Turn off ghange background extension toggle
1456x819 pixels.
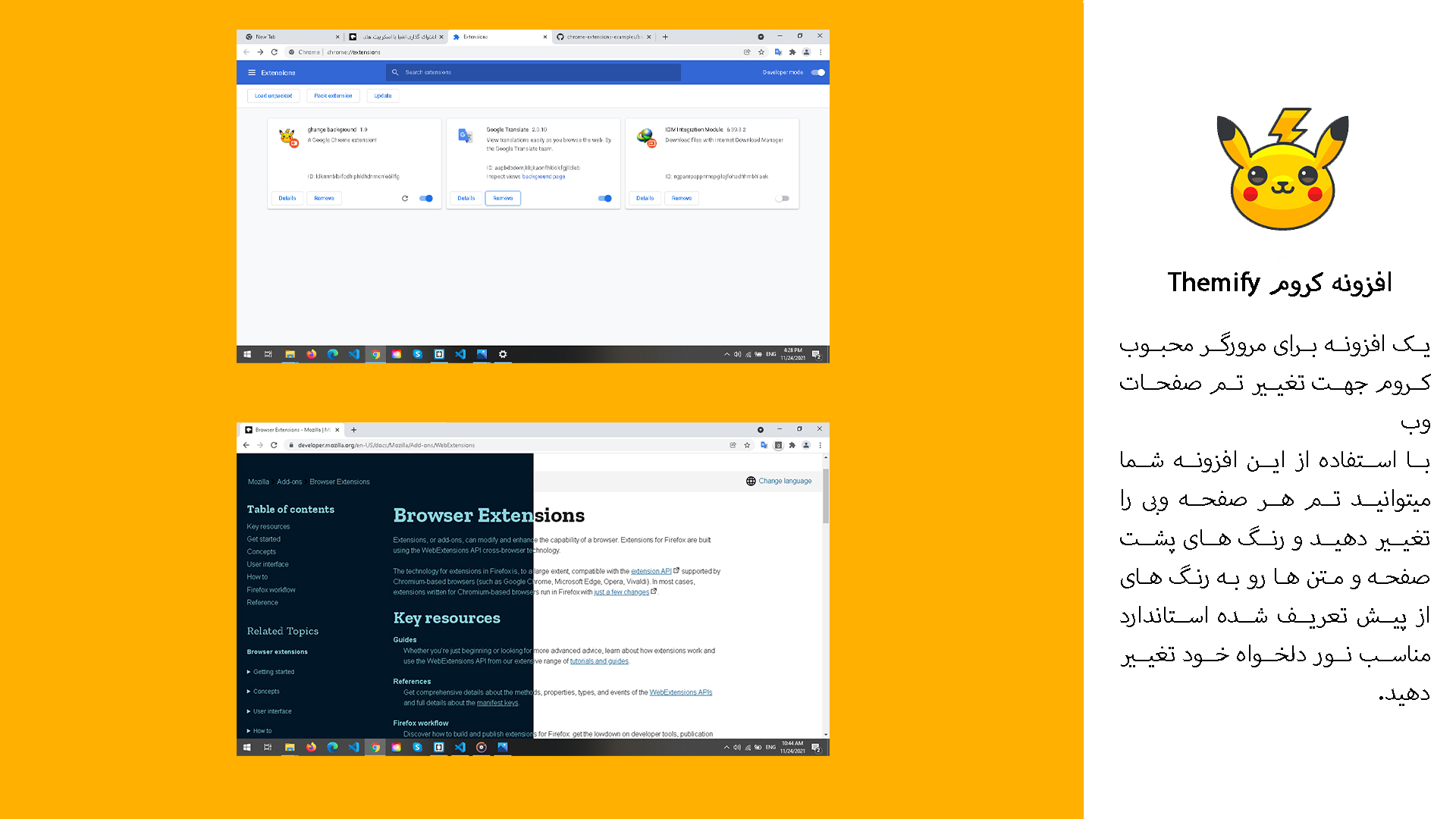(x=426, y=199)
